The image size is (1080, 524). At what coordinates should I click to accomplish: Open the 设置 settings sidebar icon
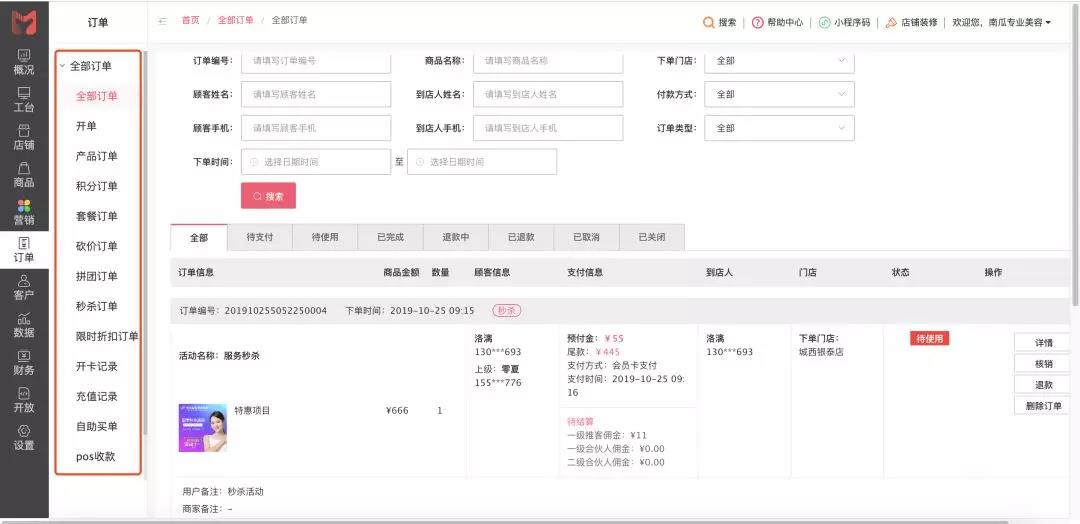tap(24, 437)
